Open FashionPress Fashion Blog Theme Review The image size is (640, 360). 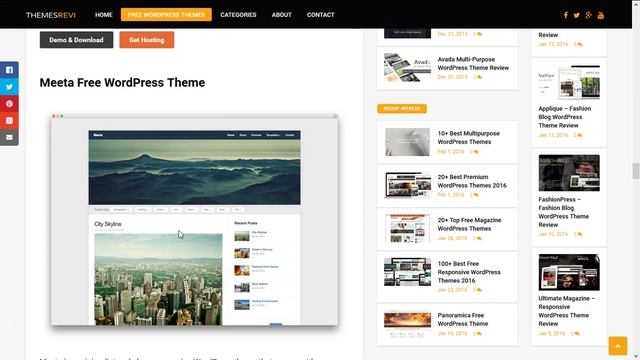[563, 212]
